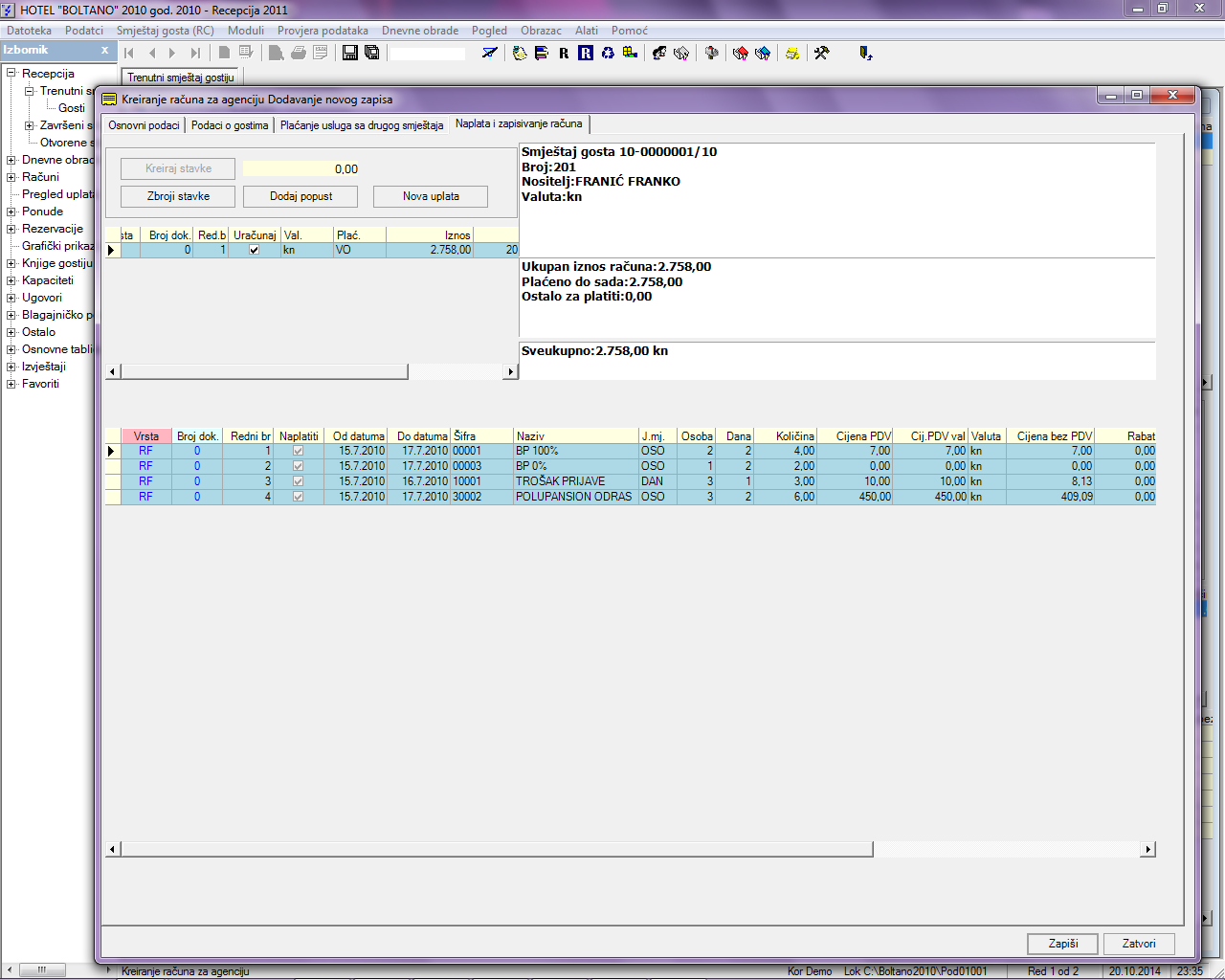This screenshot has height=980, width=1225.
Task: Click the bold black R toolbar icon
Action: [564, 54]
